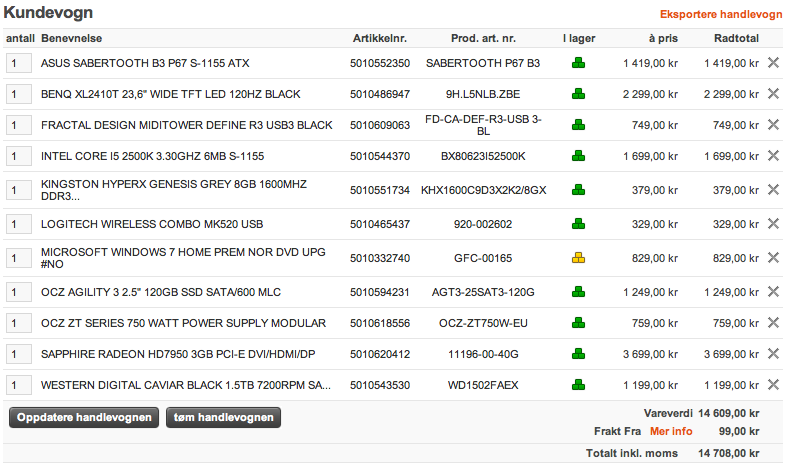Click the Prod. art. nr. column header
The width and height of the screenshot is (803, 464).
point(483,38)
